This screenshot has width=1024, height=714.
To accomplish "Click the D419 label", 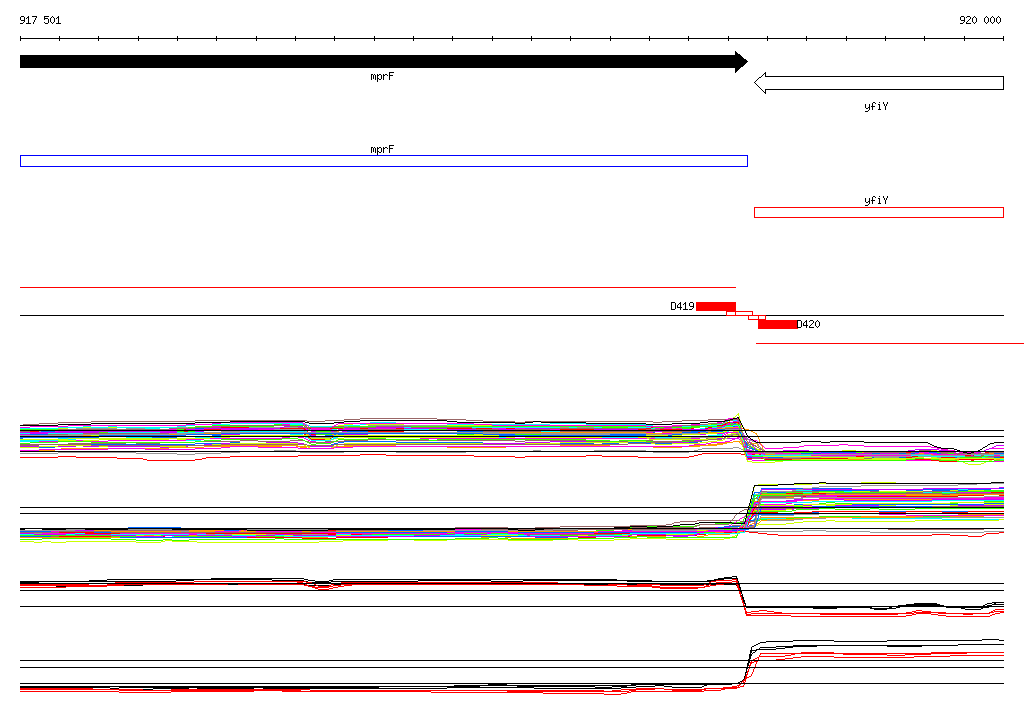I will pyautogui.click(x=682, y=306).
